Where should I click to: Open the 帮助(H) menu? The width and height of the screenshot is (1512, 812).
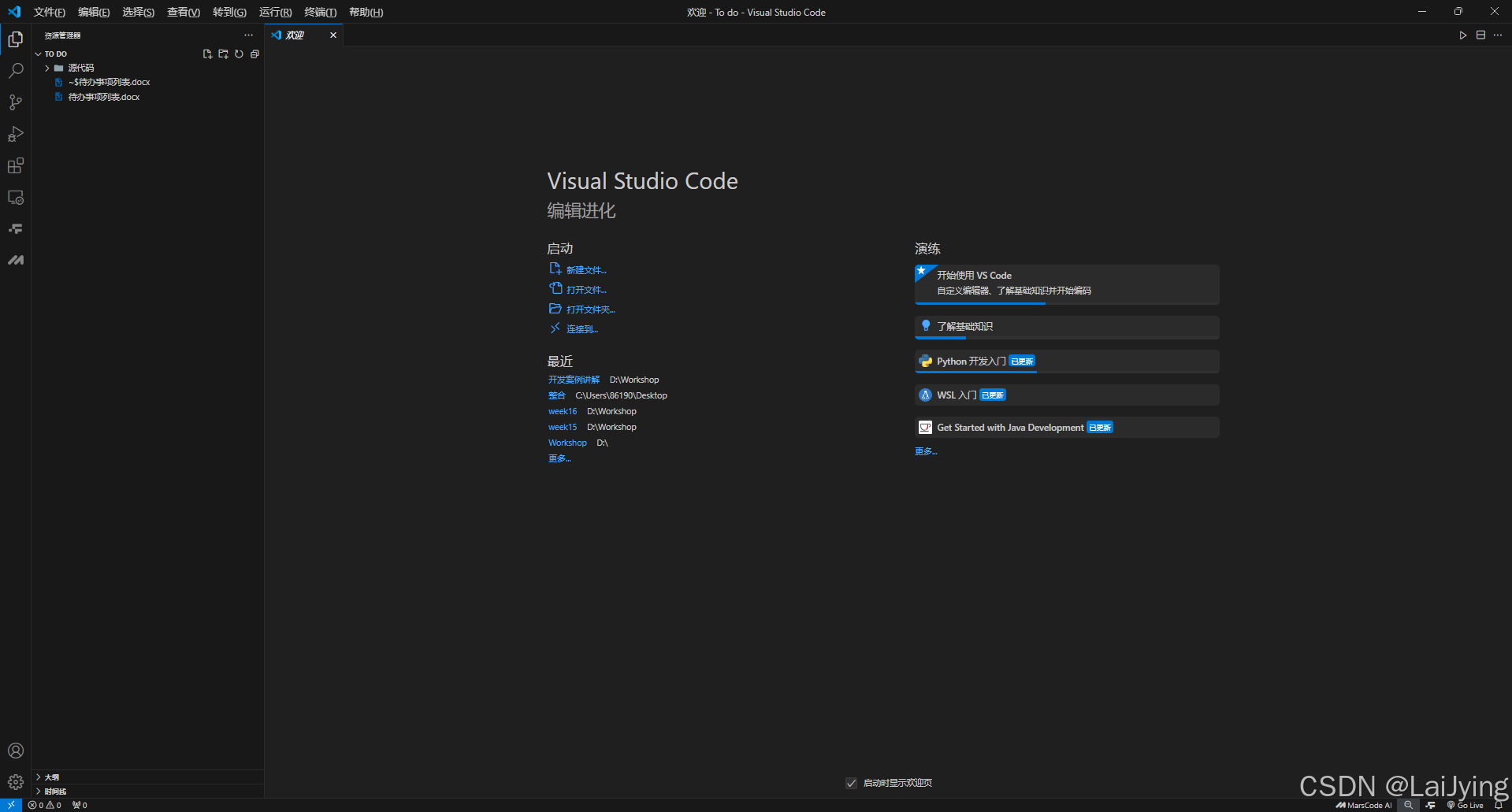pos(366,12)
